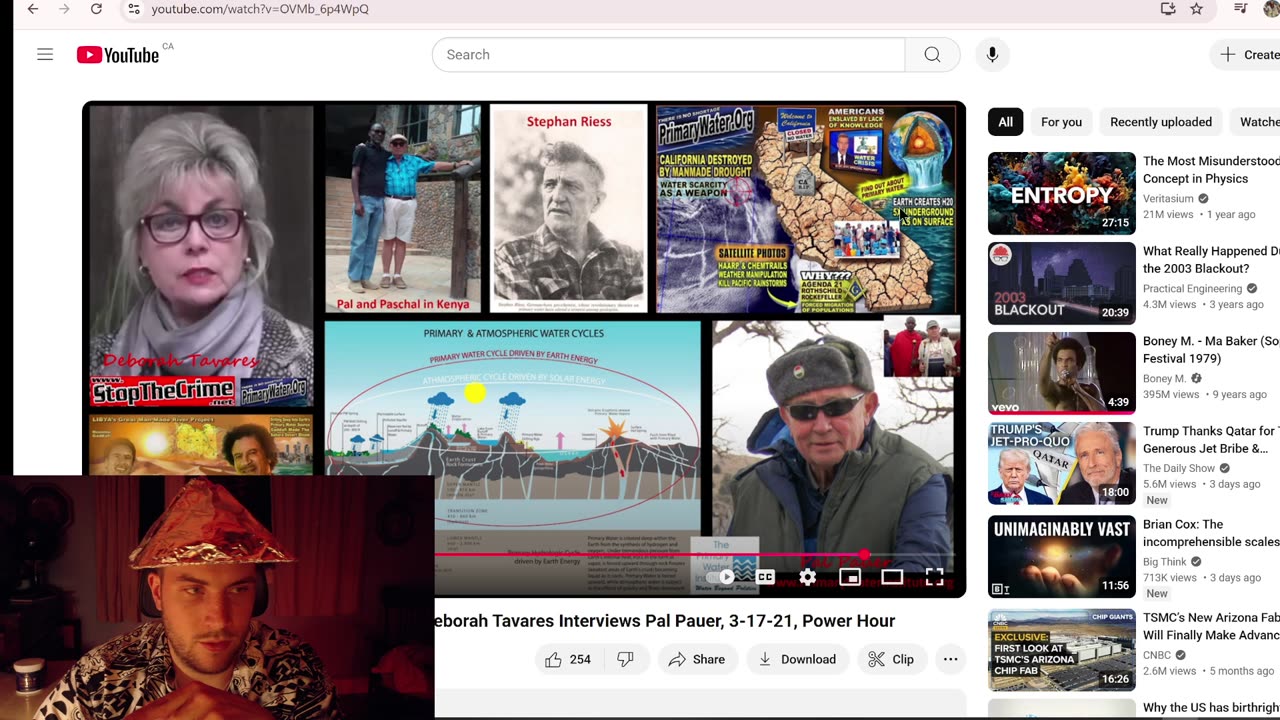Like the video with 254 likes
1280x720 pixels.
click(568, 659)
